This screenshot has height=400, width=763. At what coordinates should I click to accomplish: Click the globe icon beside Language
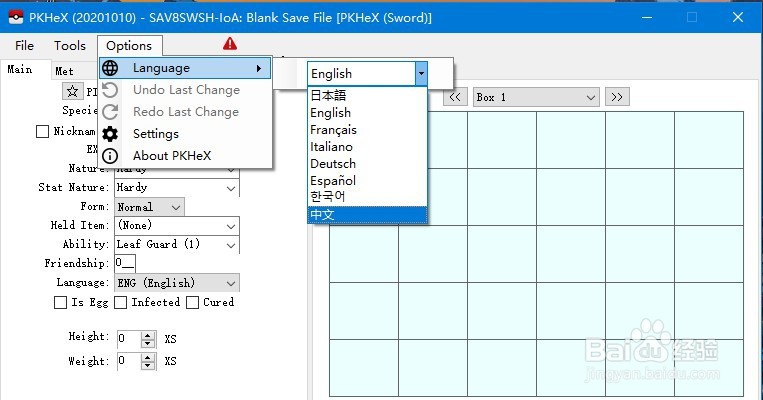point(110,68)
